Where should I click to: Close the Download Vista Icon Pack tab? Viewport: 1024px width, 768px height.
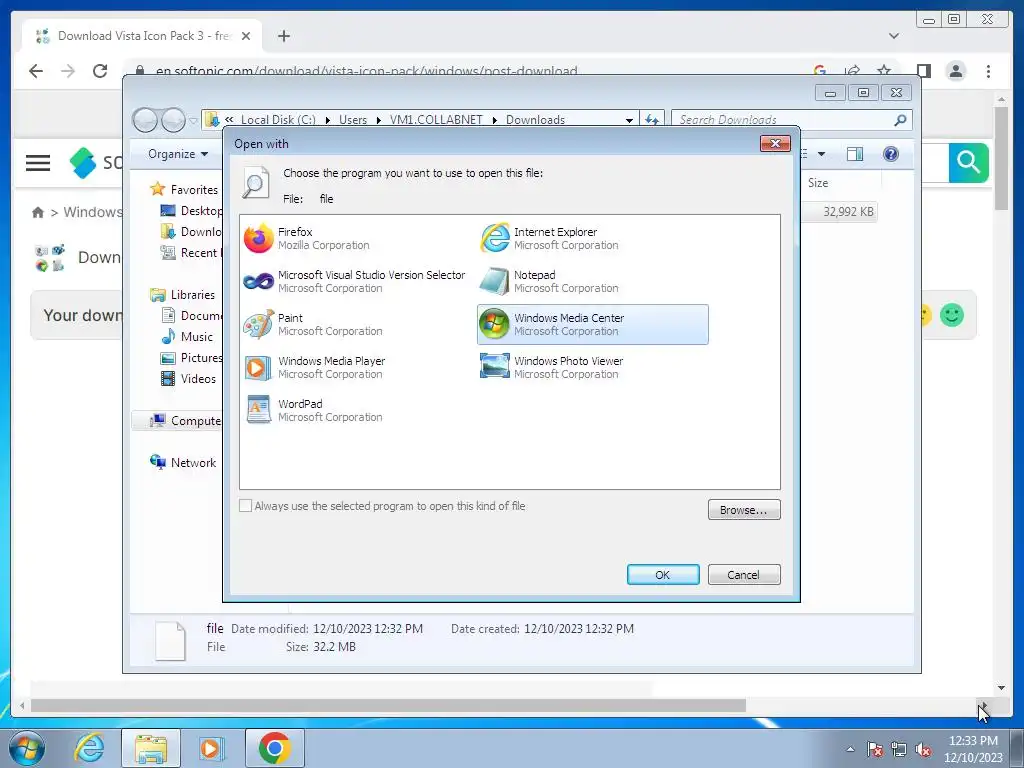246,36
